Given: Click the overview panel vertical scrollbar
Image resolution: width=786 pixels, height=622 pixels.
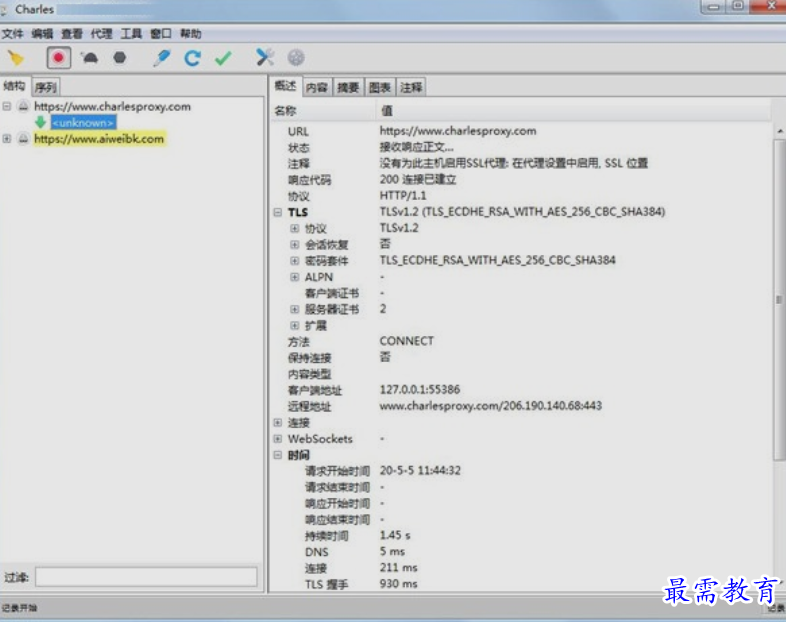Looking at the screenshot, I should 779,300.
